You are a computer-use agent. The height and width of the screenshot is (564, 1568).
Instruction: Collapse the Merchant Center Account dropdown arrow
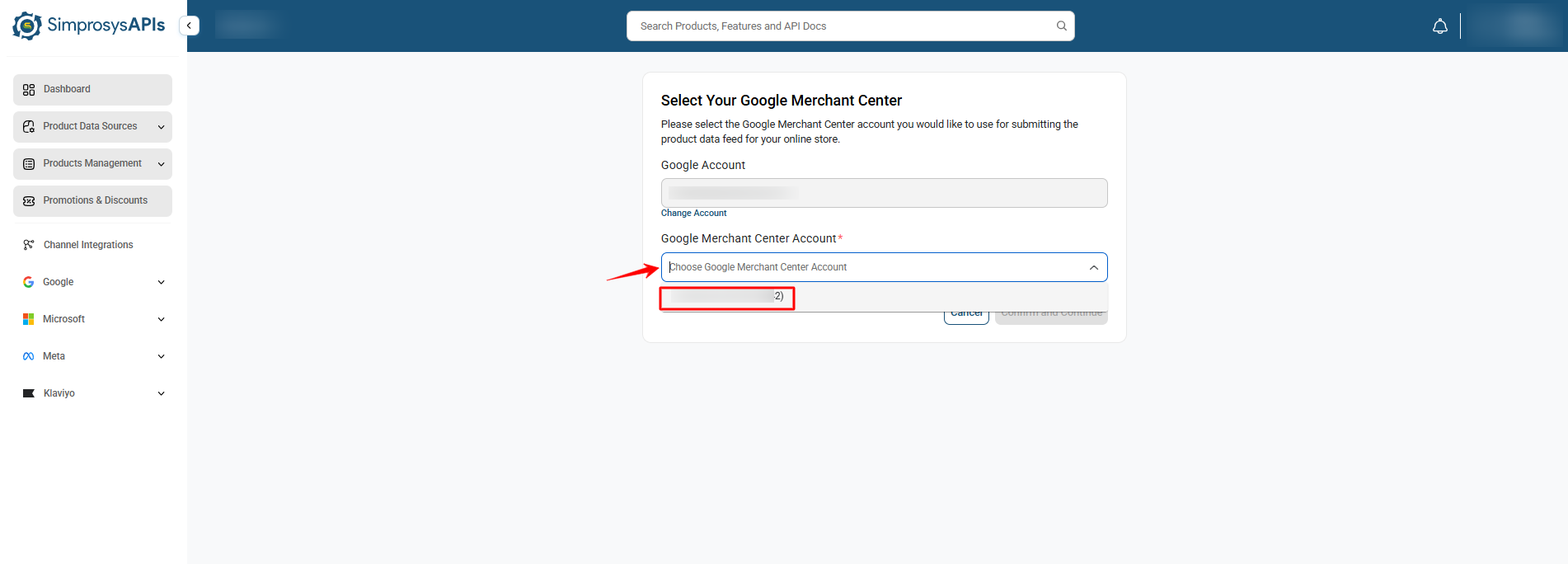click(x=1093, y=267)
